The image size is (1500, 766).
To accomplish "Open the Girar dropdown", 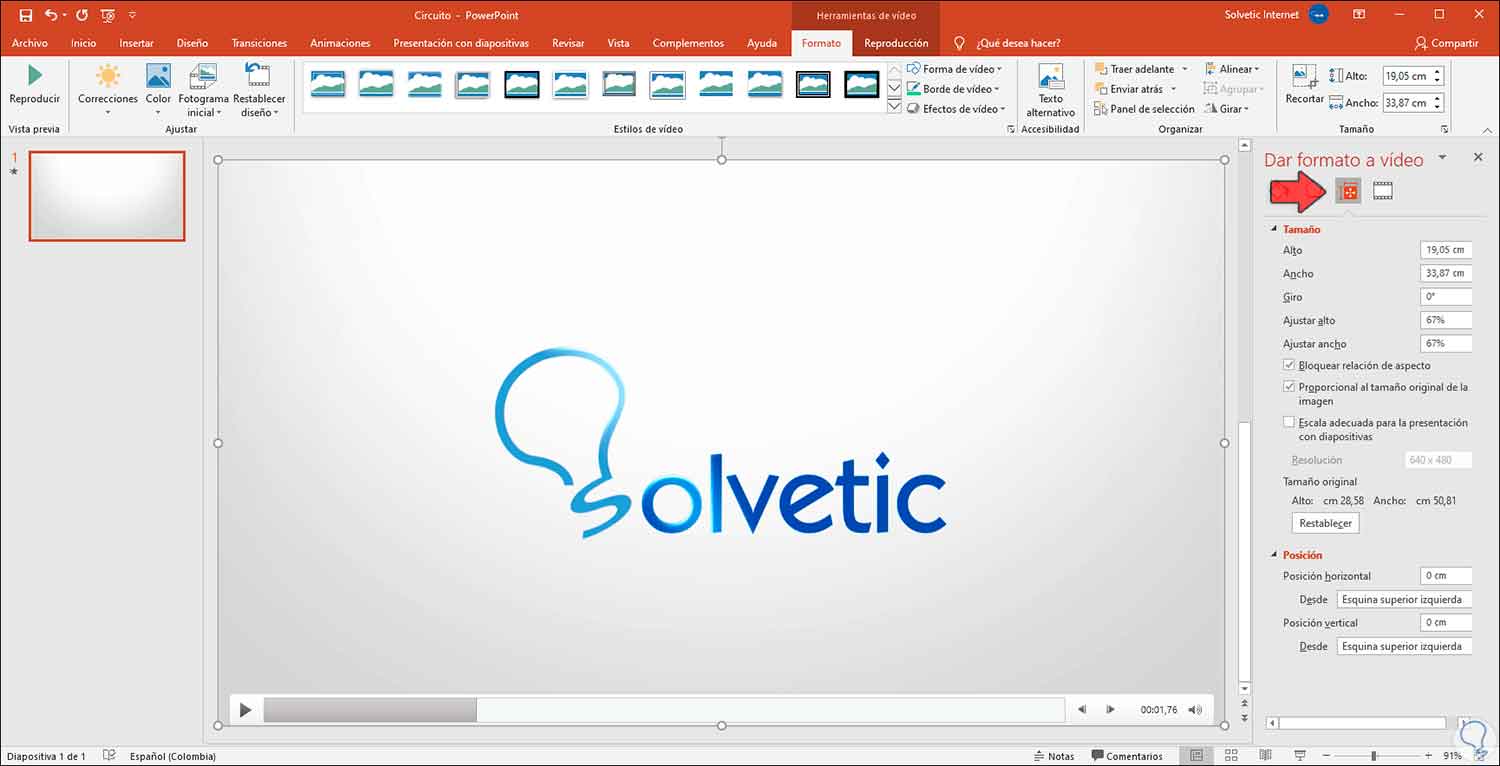I will pyautogui.click(x=1227, y=109).
